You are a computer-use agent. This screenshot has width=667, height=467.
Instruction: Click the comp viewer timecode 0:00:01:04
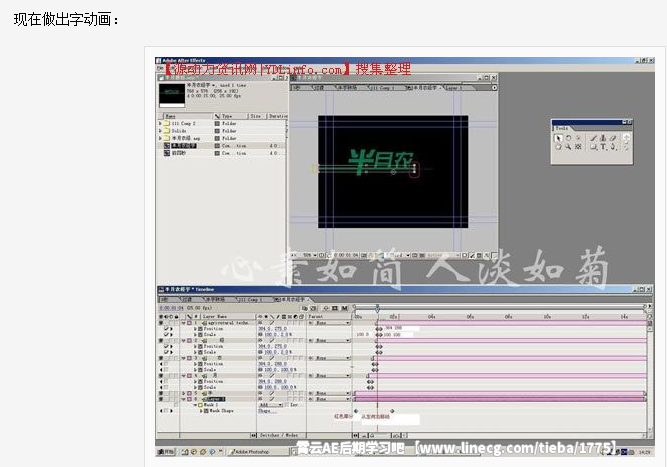347,255
